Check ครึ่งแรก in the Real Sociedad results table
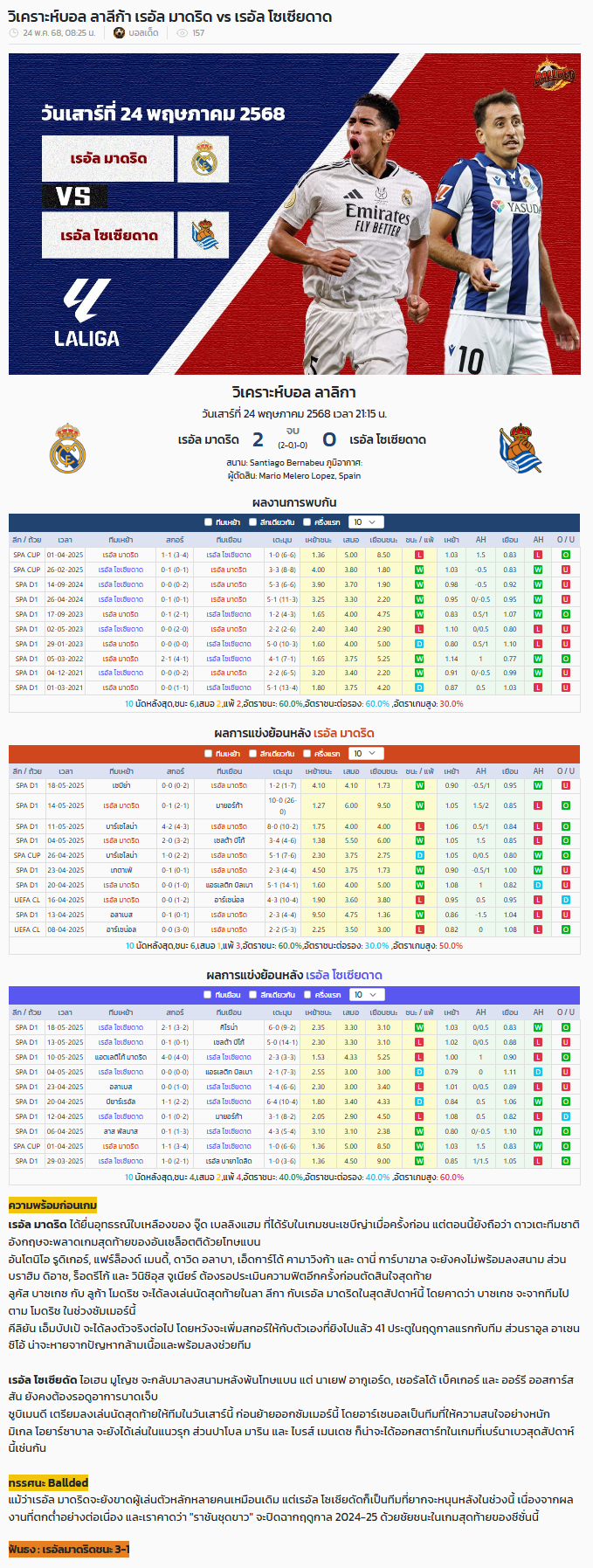Screen dimensions: 593x1568 pyautogui.click(x=307, y=995)
